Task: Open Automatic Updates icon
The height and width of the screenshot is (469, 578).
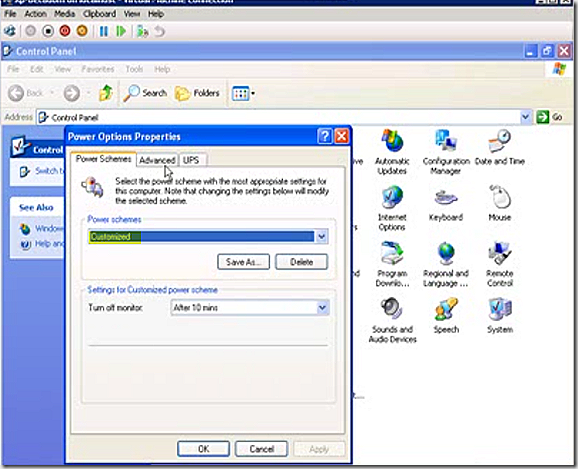Action: pyautogui.click(x=392, y=152)
